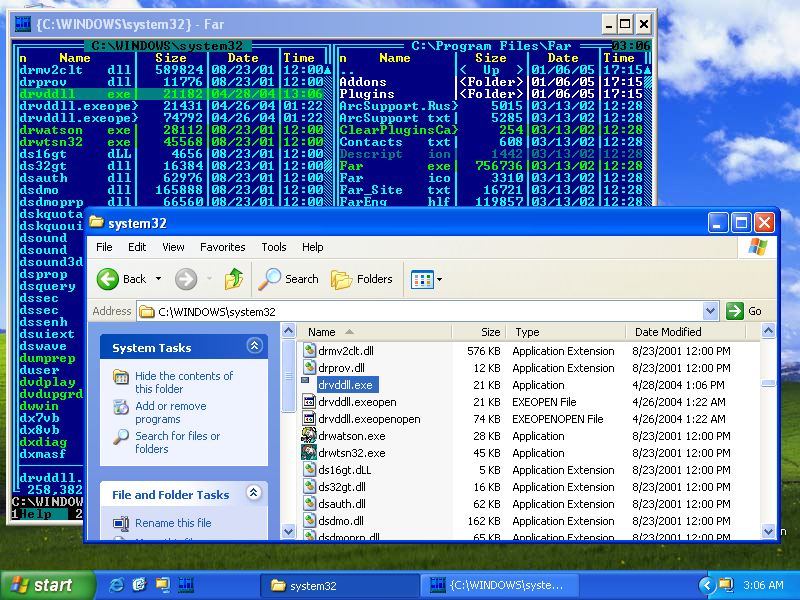The image size is (800, 600).
Task: Collapse the File and Folder Tasks panel
Action: coord(254,493)
